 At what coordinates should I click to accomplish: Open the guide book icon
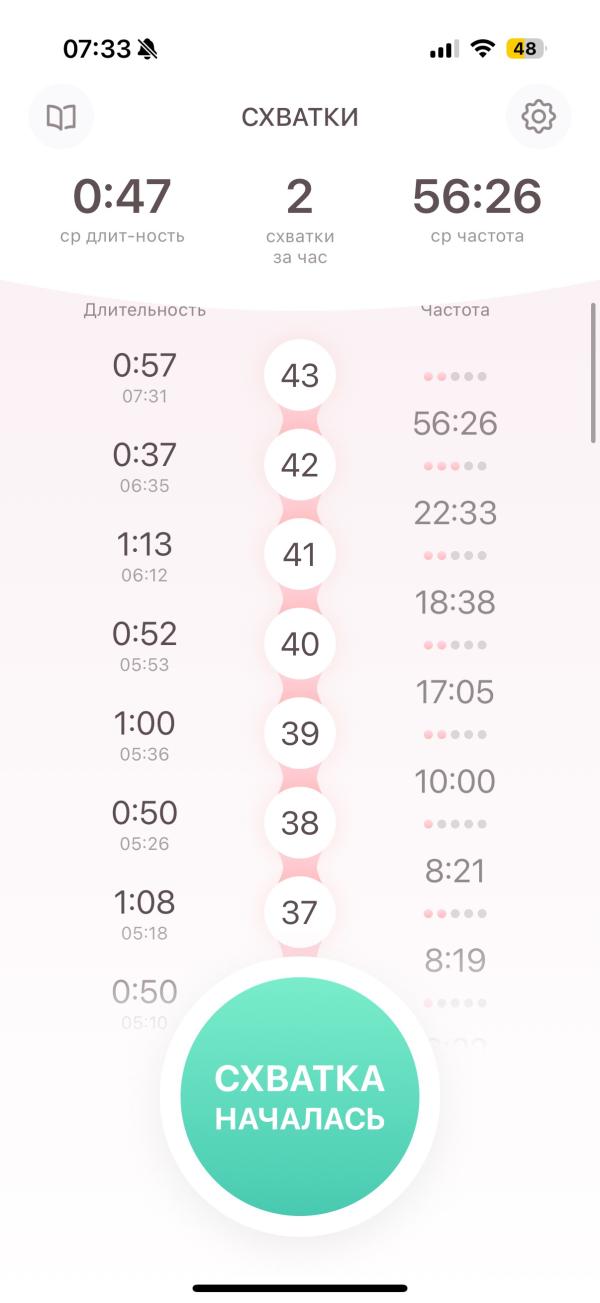point(61,117)
